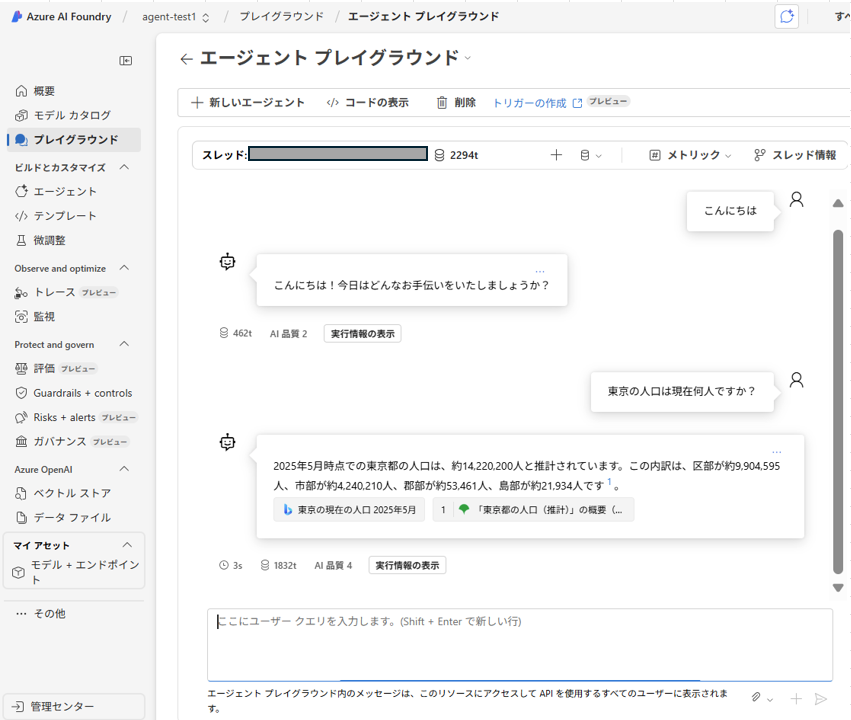This screenshot has width=851, height=720.
Task: Click chat scrollbar down arrow
Action: 838,588
